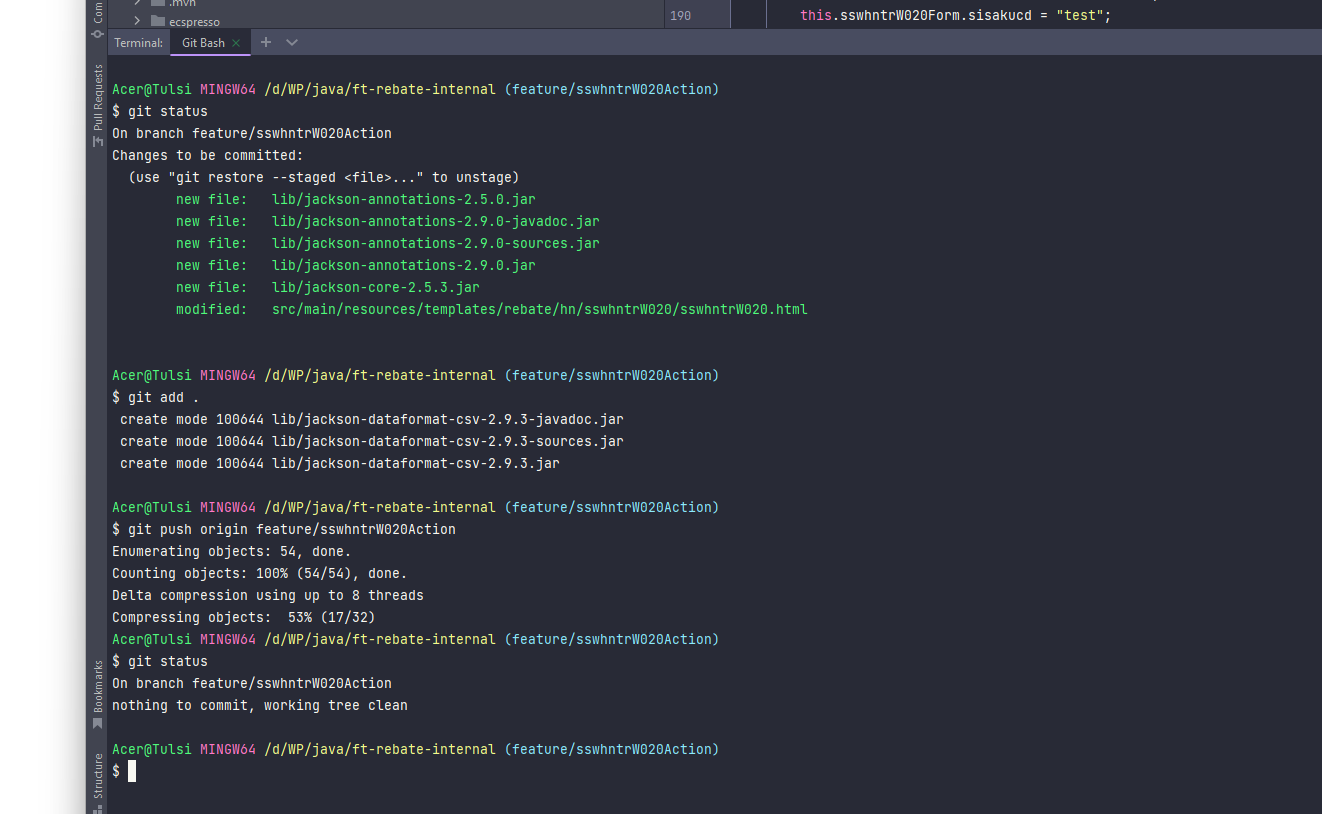Click jackson-dataformat-csv-2.9.3.jar create mode line
This screenshot has width=1322, height=814.
tap(340, 463)
